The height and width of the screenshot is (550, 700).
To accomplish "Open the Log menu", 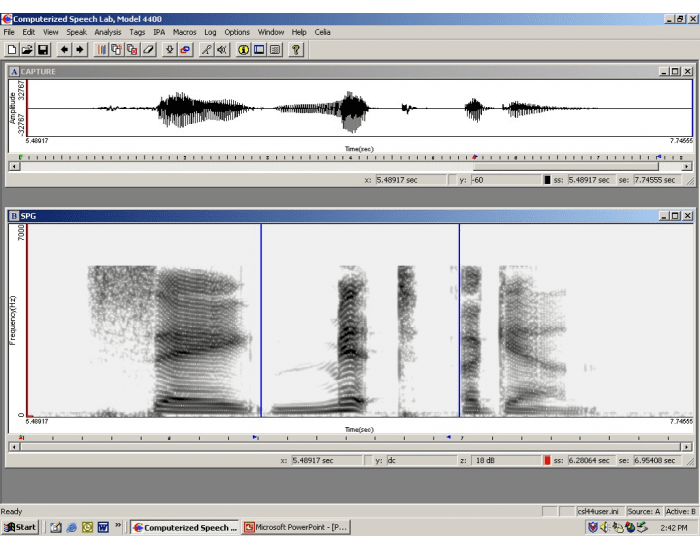I will pyautogui.click(x=210, y=32).
